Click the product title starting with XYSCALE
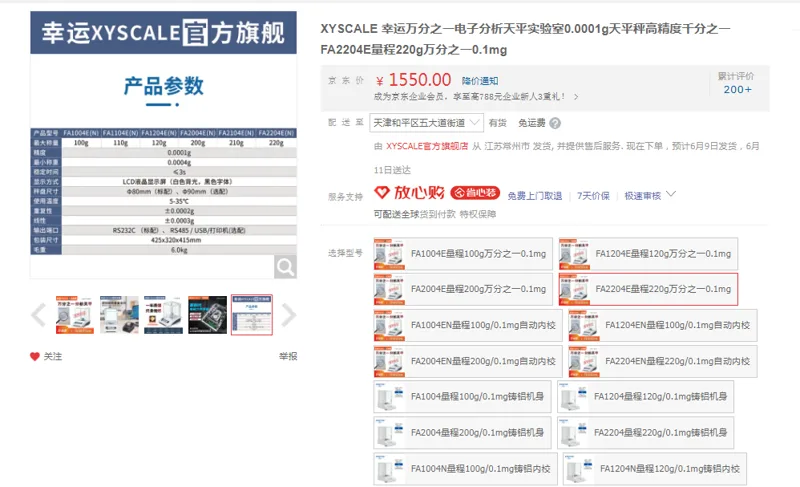Viewport: 800px width, 487px height. 526,39
